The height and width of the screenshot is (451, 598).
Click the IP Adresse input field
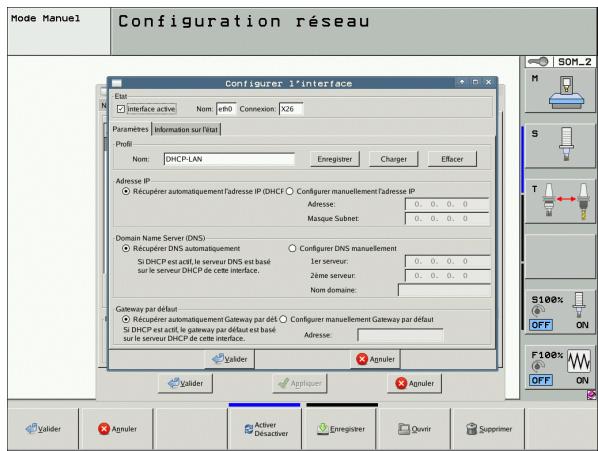[447, 204]
